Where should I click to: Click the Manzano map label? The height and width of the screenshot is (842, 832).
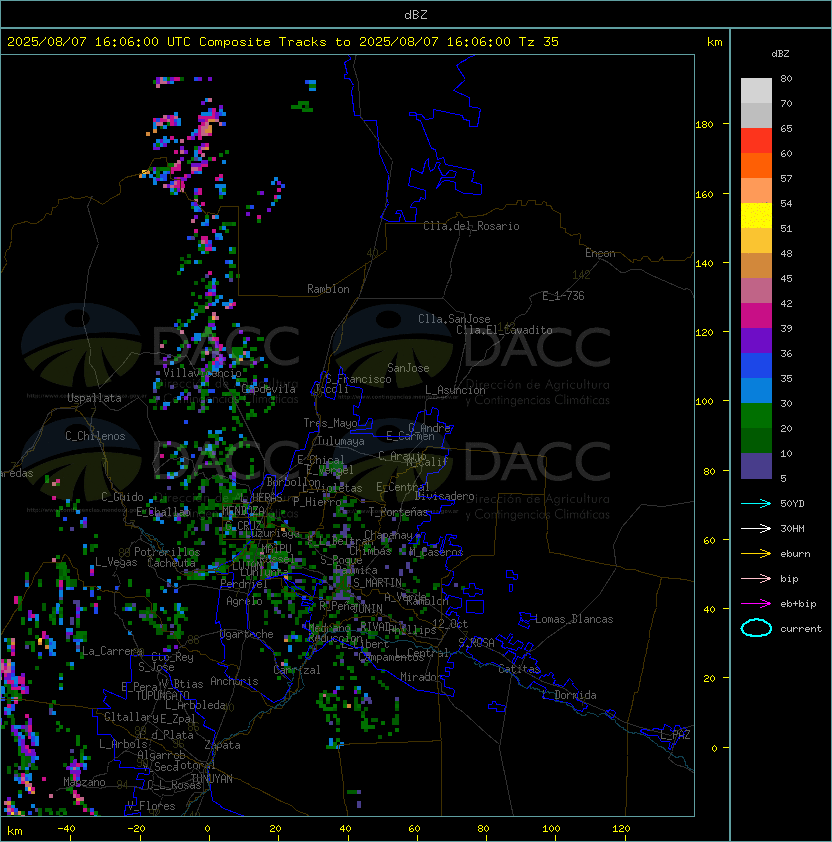point(84,782)
